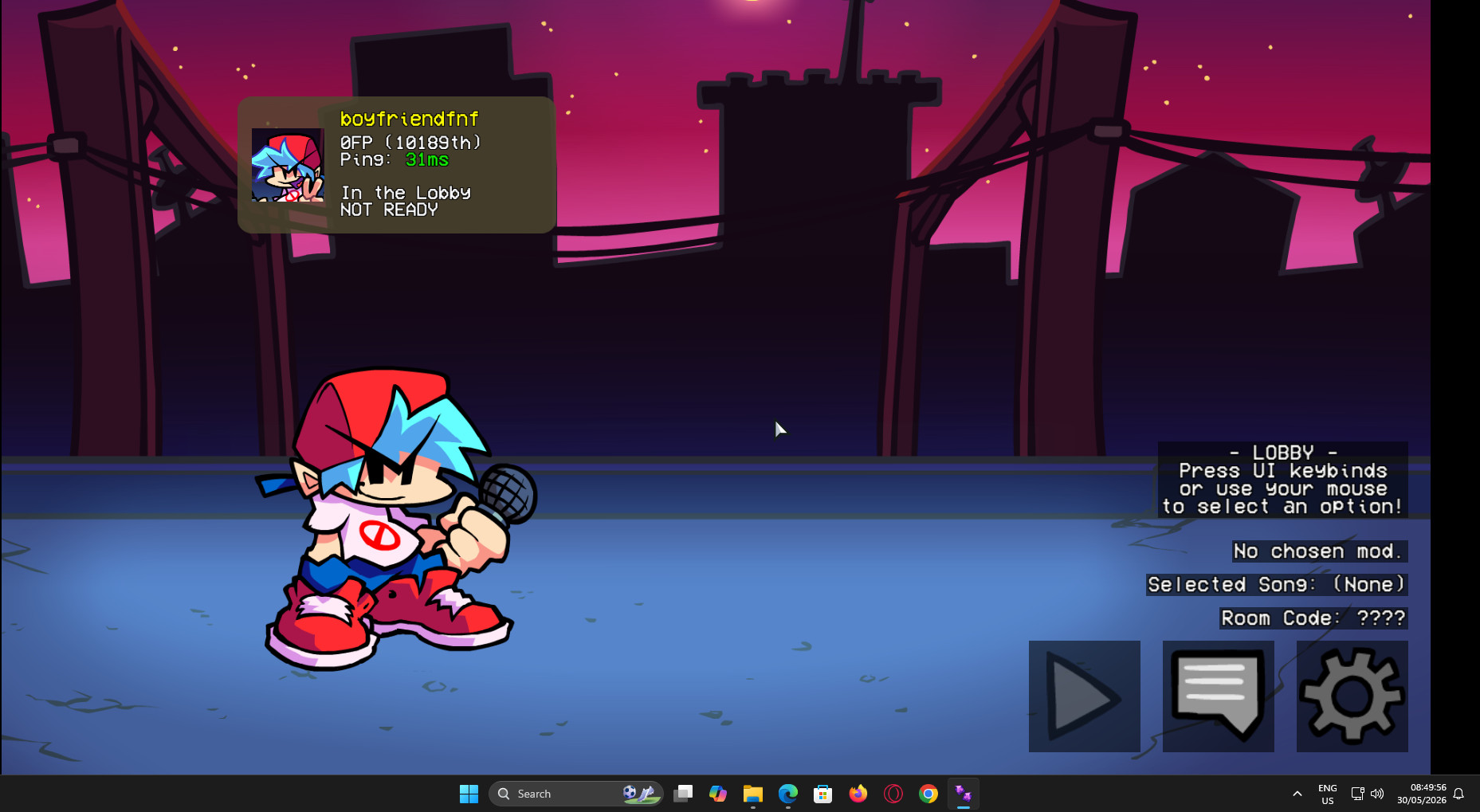
Task: Open Task View on the taskbar
Action: pyautogui.click(x=683, y=794)
